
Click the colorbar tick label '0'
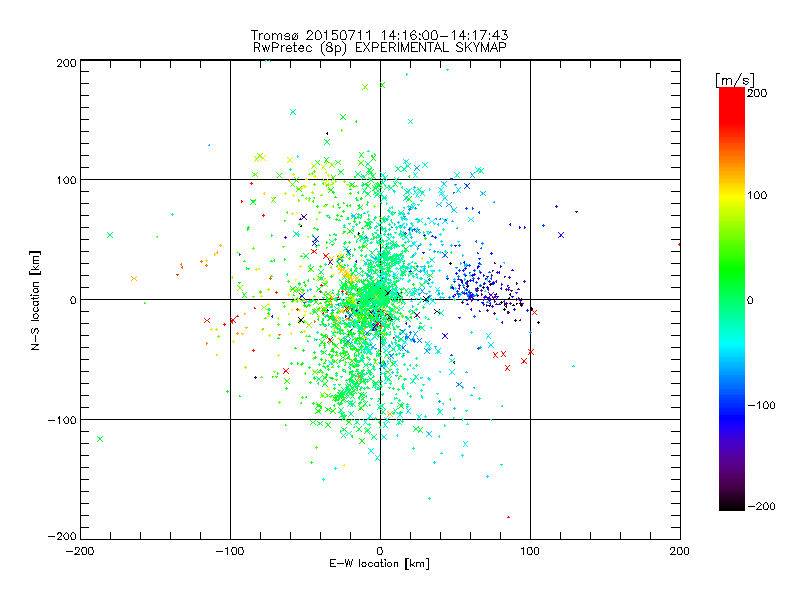(750, 300)
